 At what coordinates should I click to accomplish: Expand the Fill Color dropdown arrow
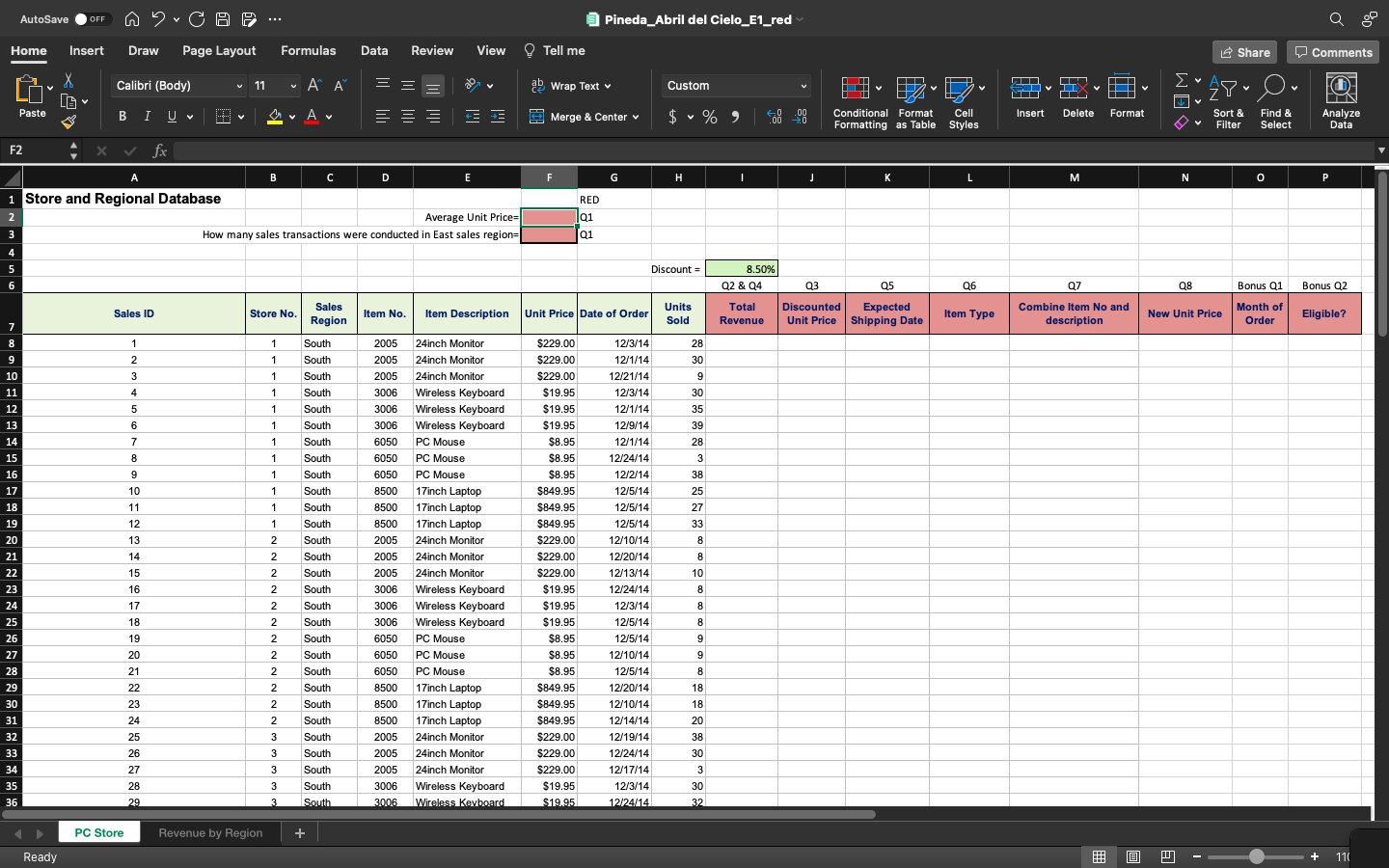point(292,117)
